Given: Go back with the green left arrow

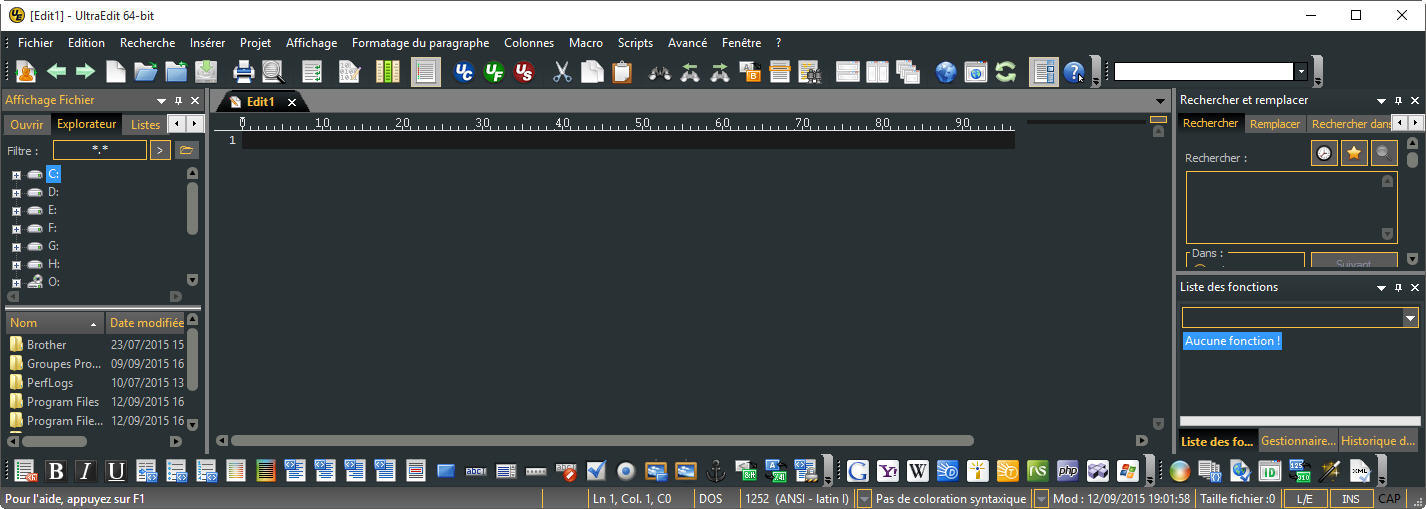Looking at the screenshot, I should point(56,72).
